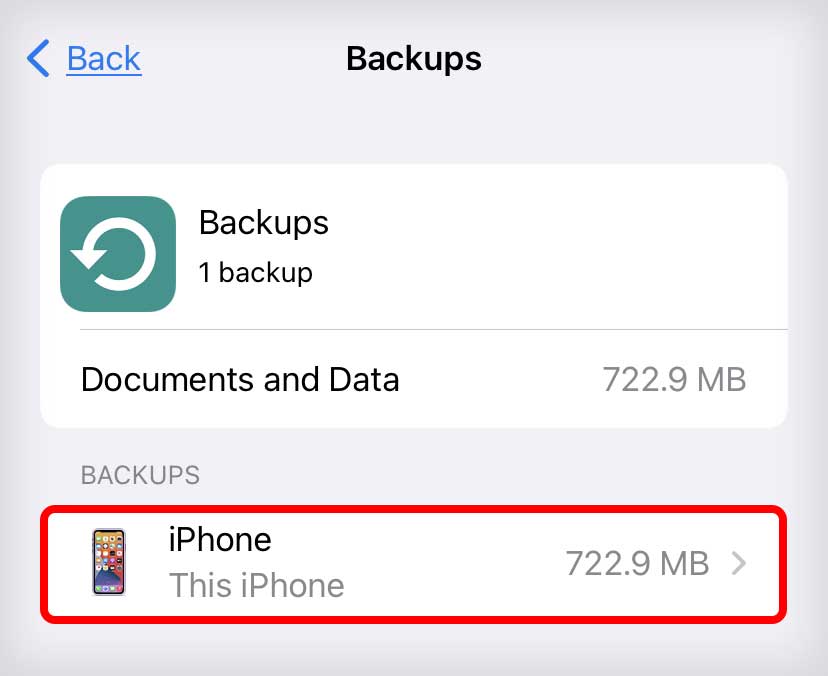Click the '1 backup' subtitle text
This screenshot has width=828, height=676.
256,273
